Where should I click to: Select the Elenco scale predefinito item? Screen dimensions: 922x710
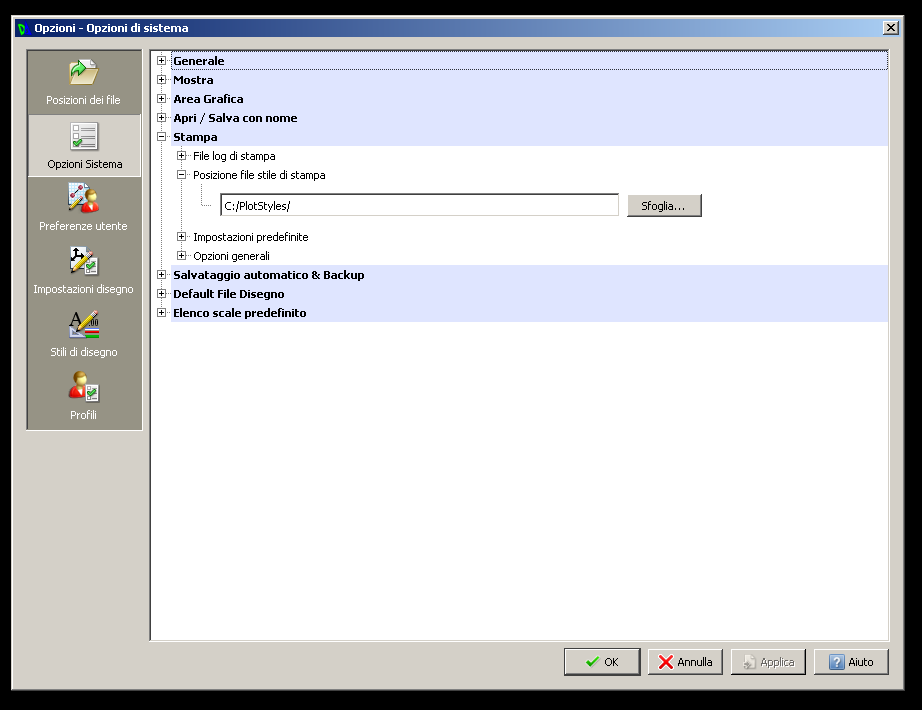(x=239, y=313)
